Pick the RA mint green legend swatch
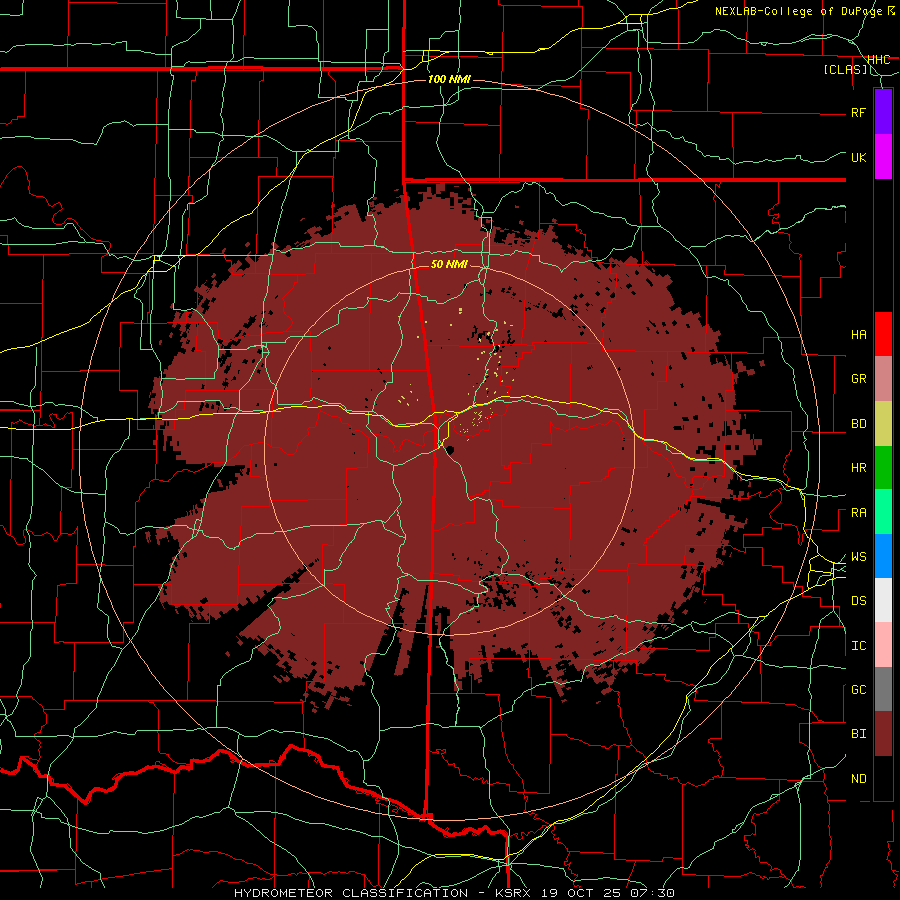The image size is (900, 900). (883, 512)
